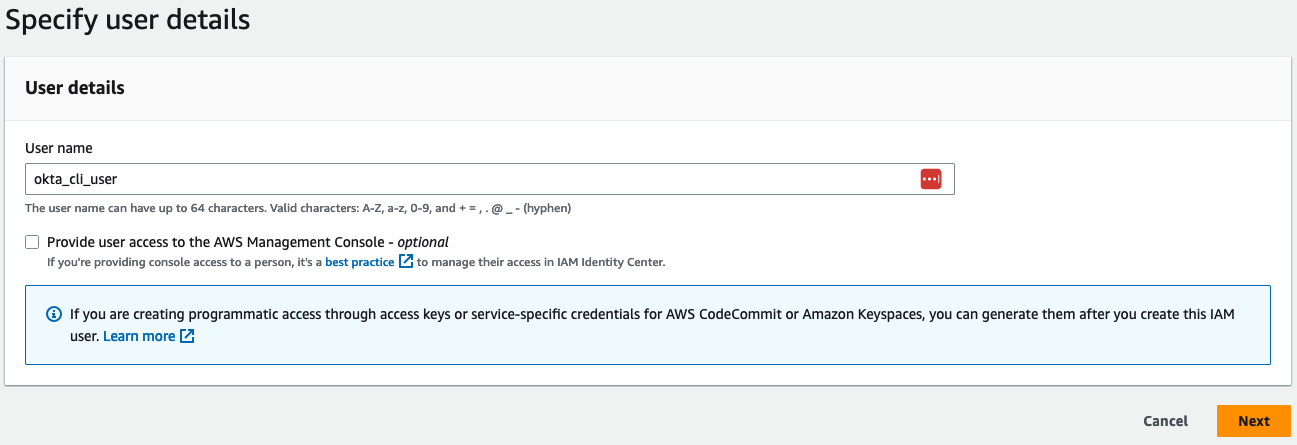Open the "Learn more" link
The height and width of the screenshot is (445, 1297).
pos(139,336)
